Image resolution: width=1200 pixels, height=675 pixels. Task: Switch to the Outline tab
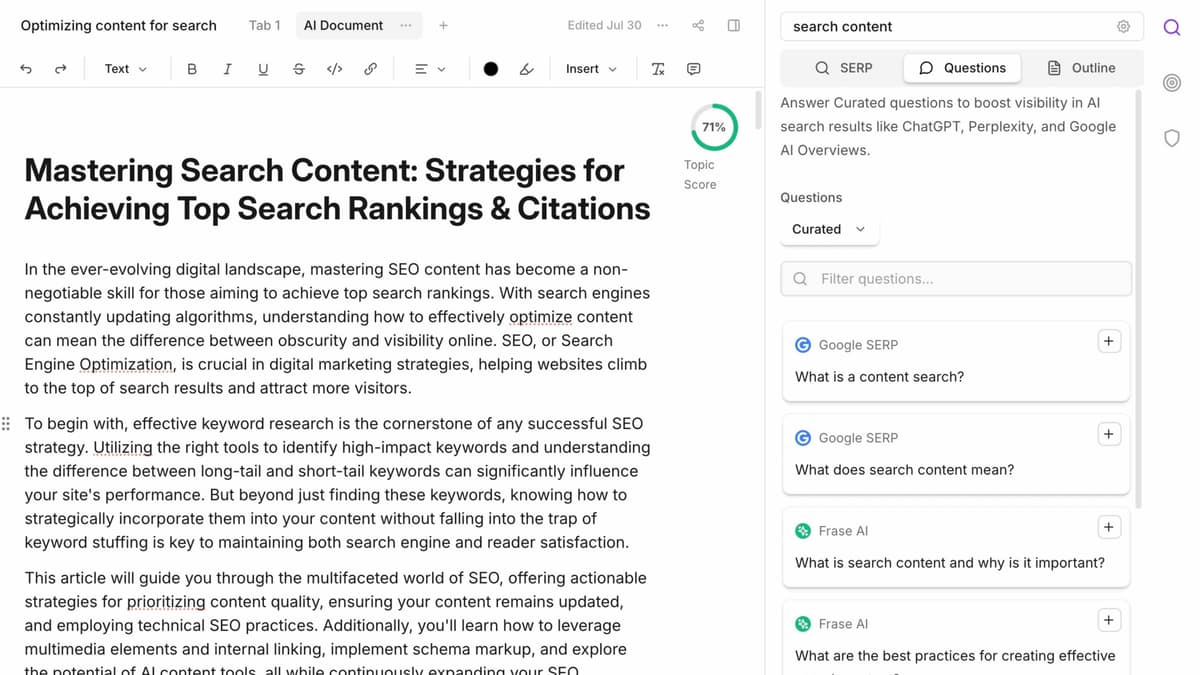point(1081,68)
